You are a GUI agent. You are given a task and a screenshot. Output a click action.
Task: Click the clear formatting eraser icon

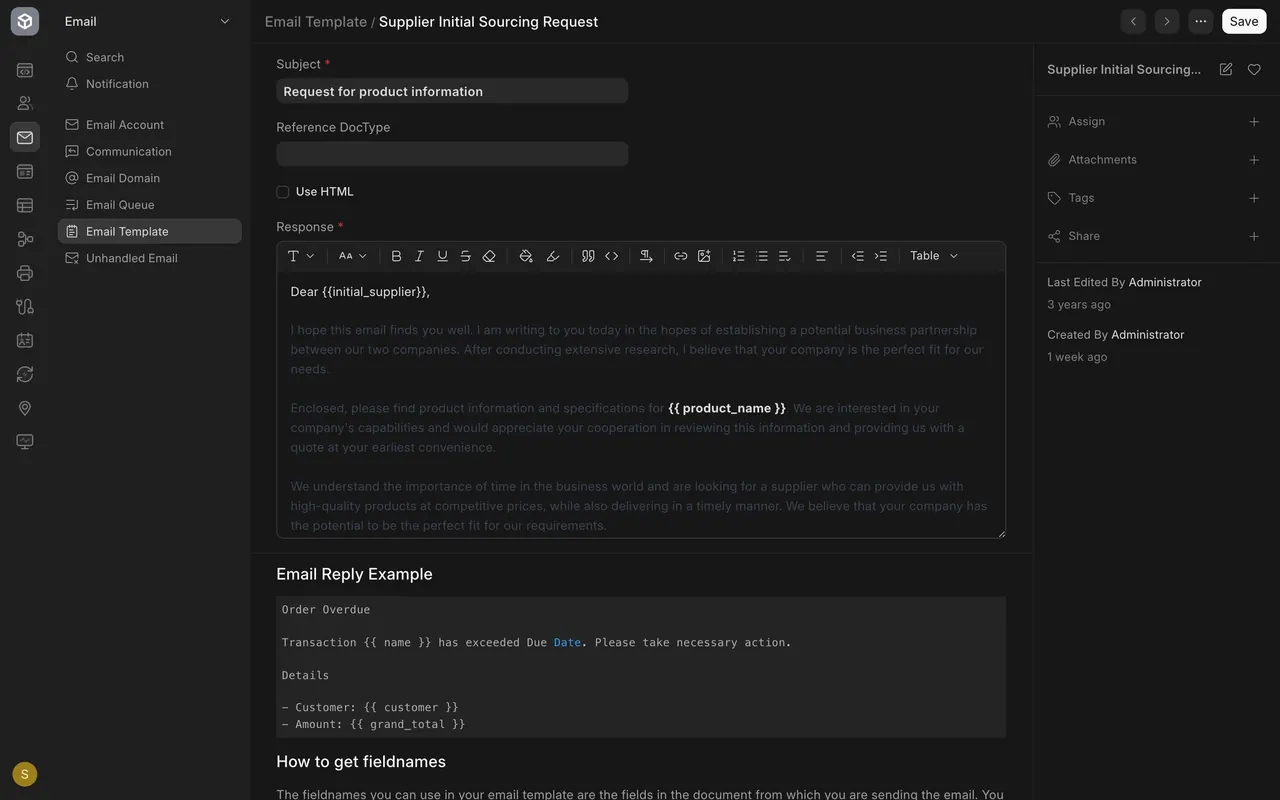tap(489, 256)
